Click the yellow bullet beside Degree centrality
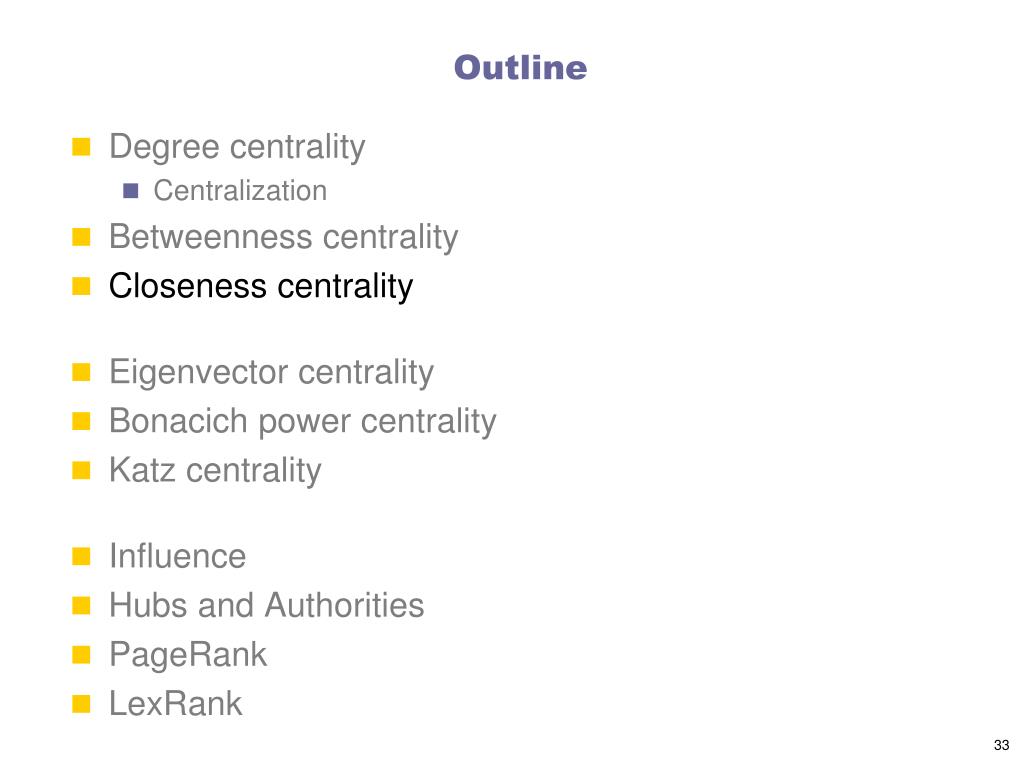Viewport: 1024px width, 768px height. (81, 147)
